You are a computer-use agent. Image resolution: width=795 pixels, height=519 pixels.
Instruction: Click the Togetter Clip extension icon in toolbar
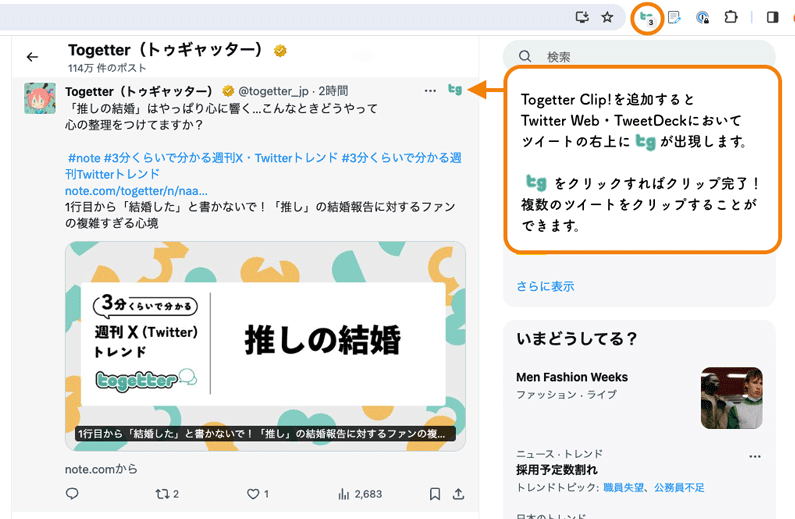pos(648,17)
